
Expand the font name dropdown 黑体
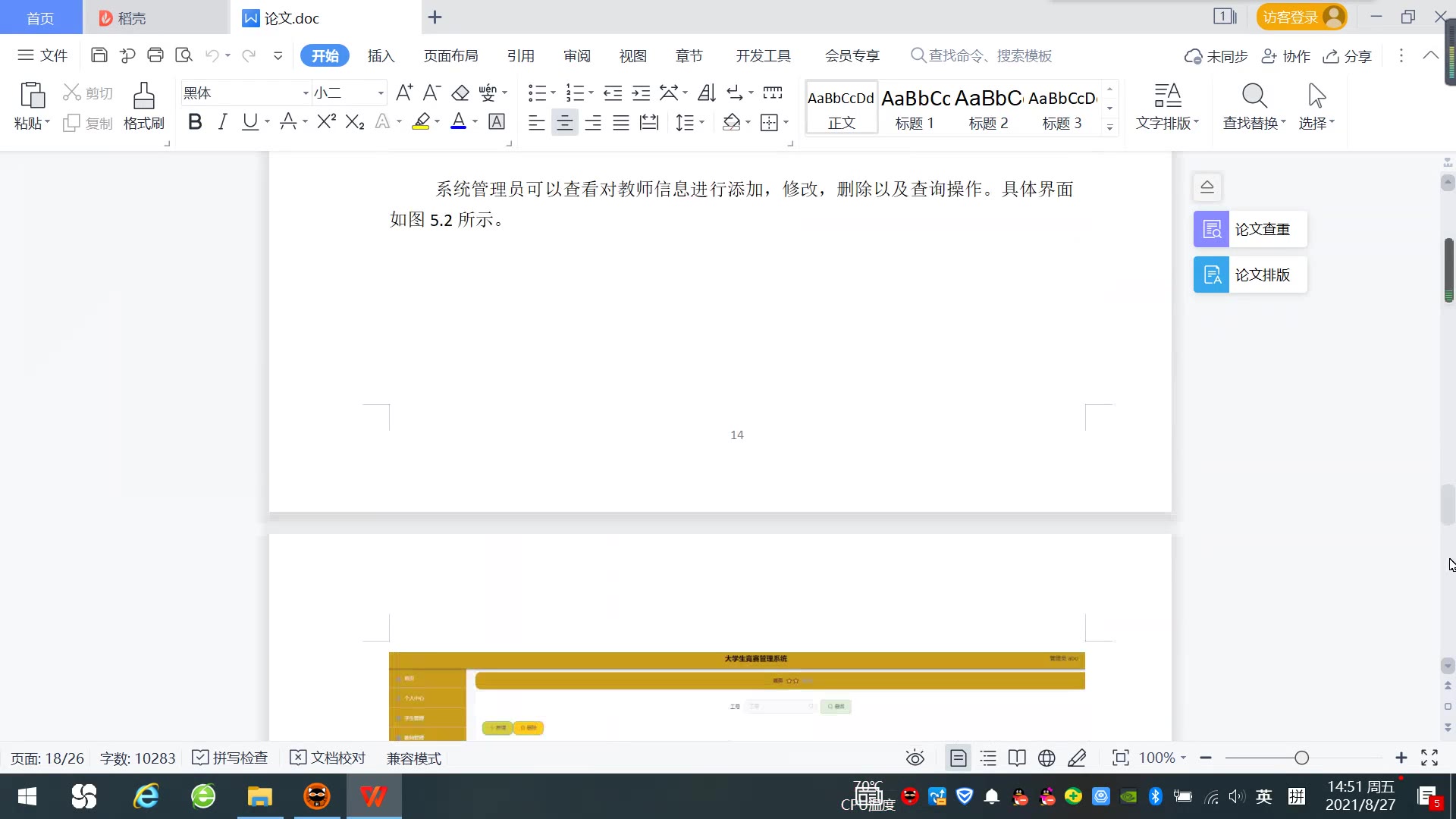[306, 93]
